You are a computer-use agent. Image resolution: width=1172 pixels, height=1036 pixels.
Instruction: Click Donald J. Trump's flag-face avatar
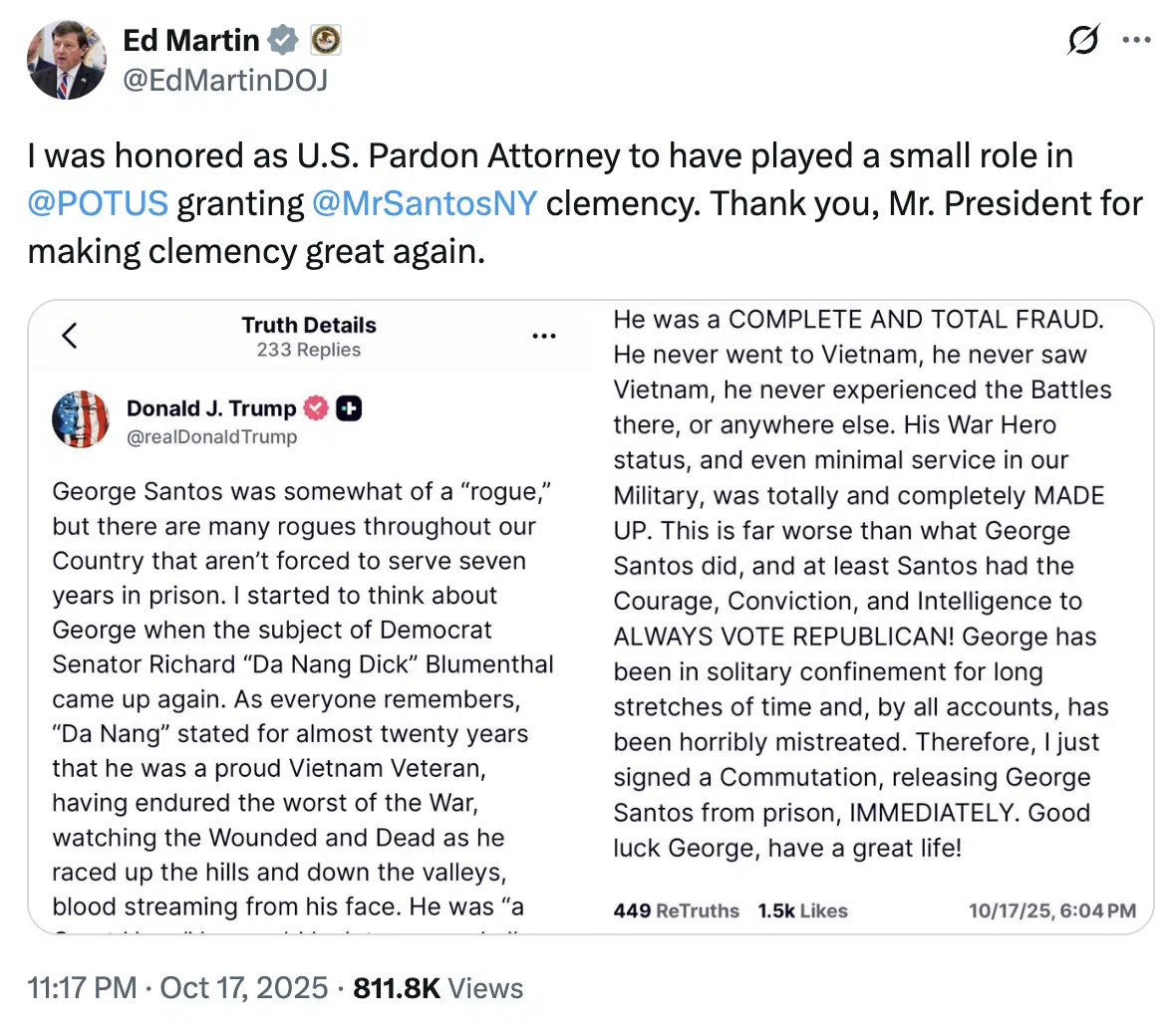[81, 419]
